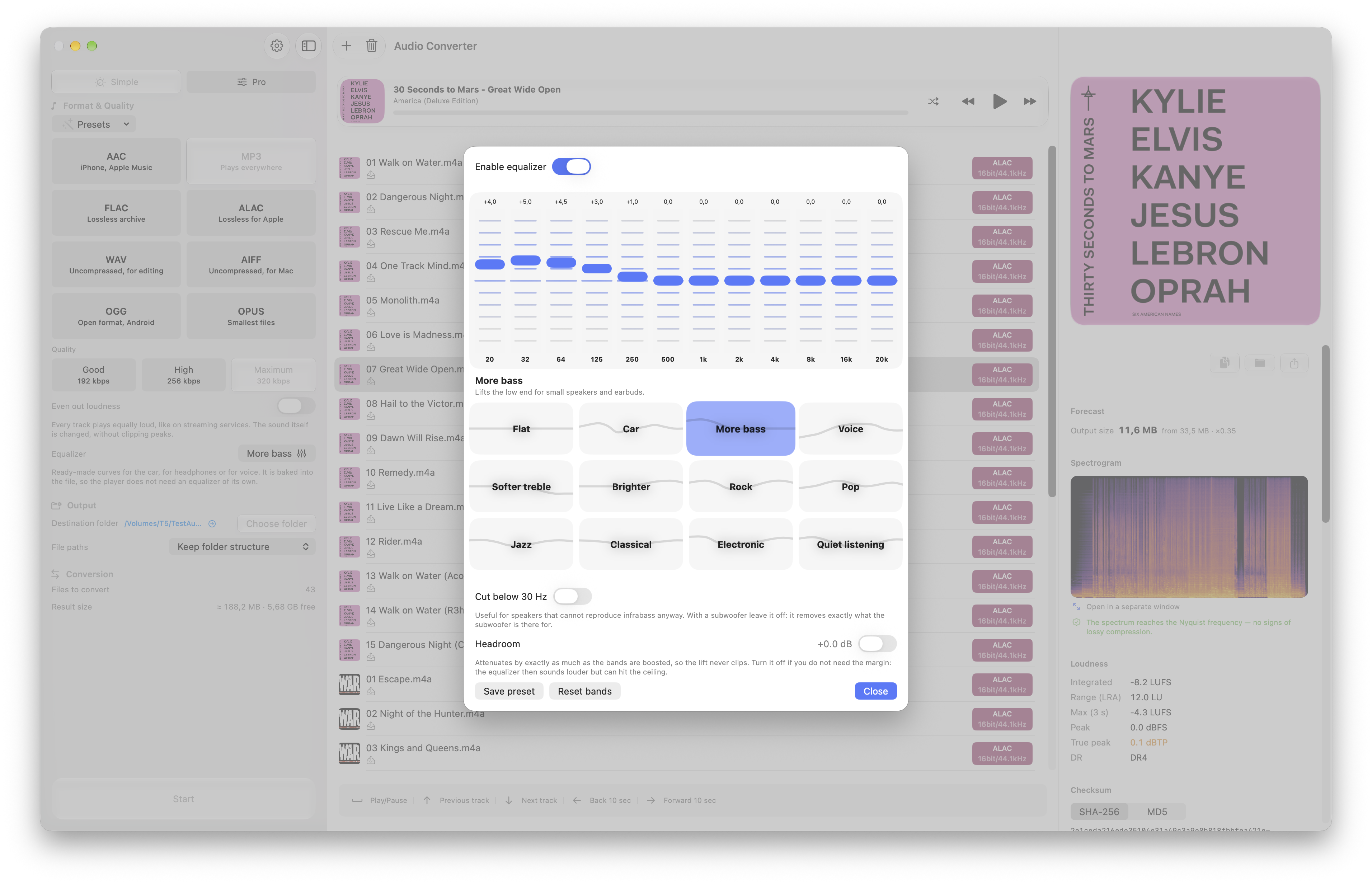The width and height of the screenshot is (1372, 884).
Task: Open the equalizer sliders icon beside More bass
Action: pyautogui.click(x=302, y=453)
